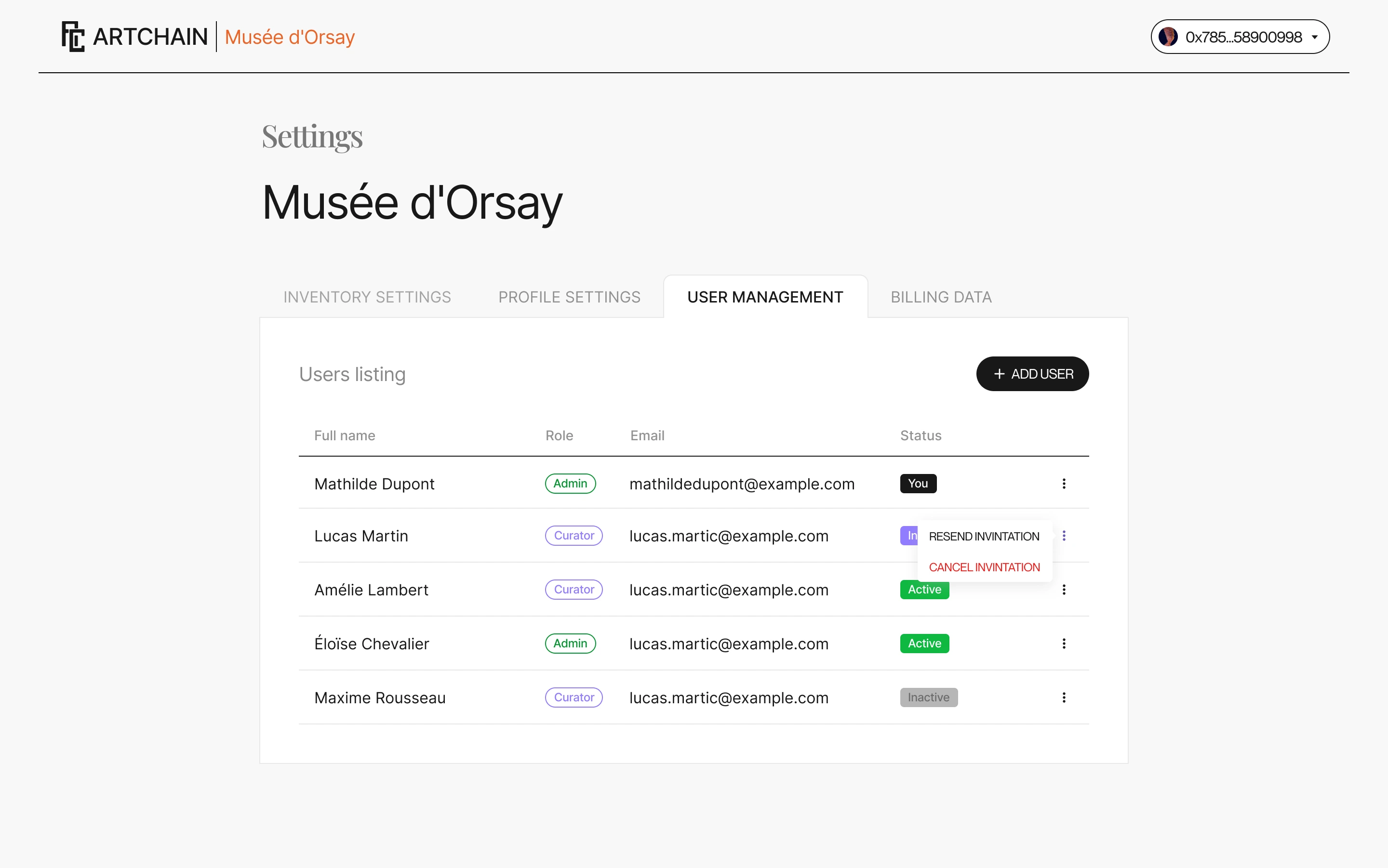Click the You status badge

pyautogui.click(x=918, y=483)
